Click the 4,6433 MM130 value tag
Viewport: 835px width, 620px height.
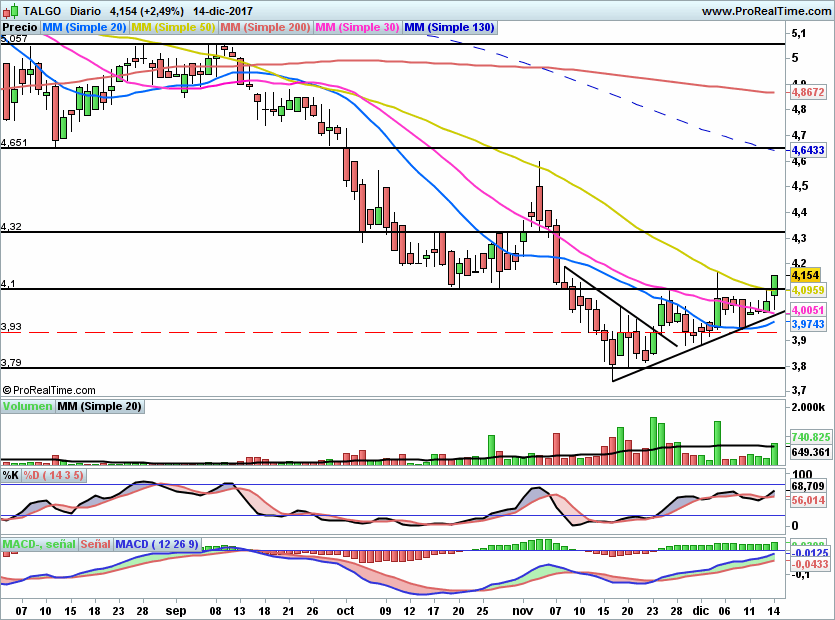coord(808,150)
